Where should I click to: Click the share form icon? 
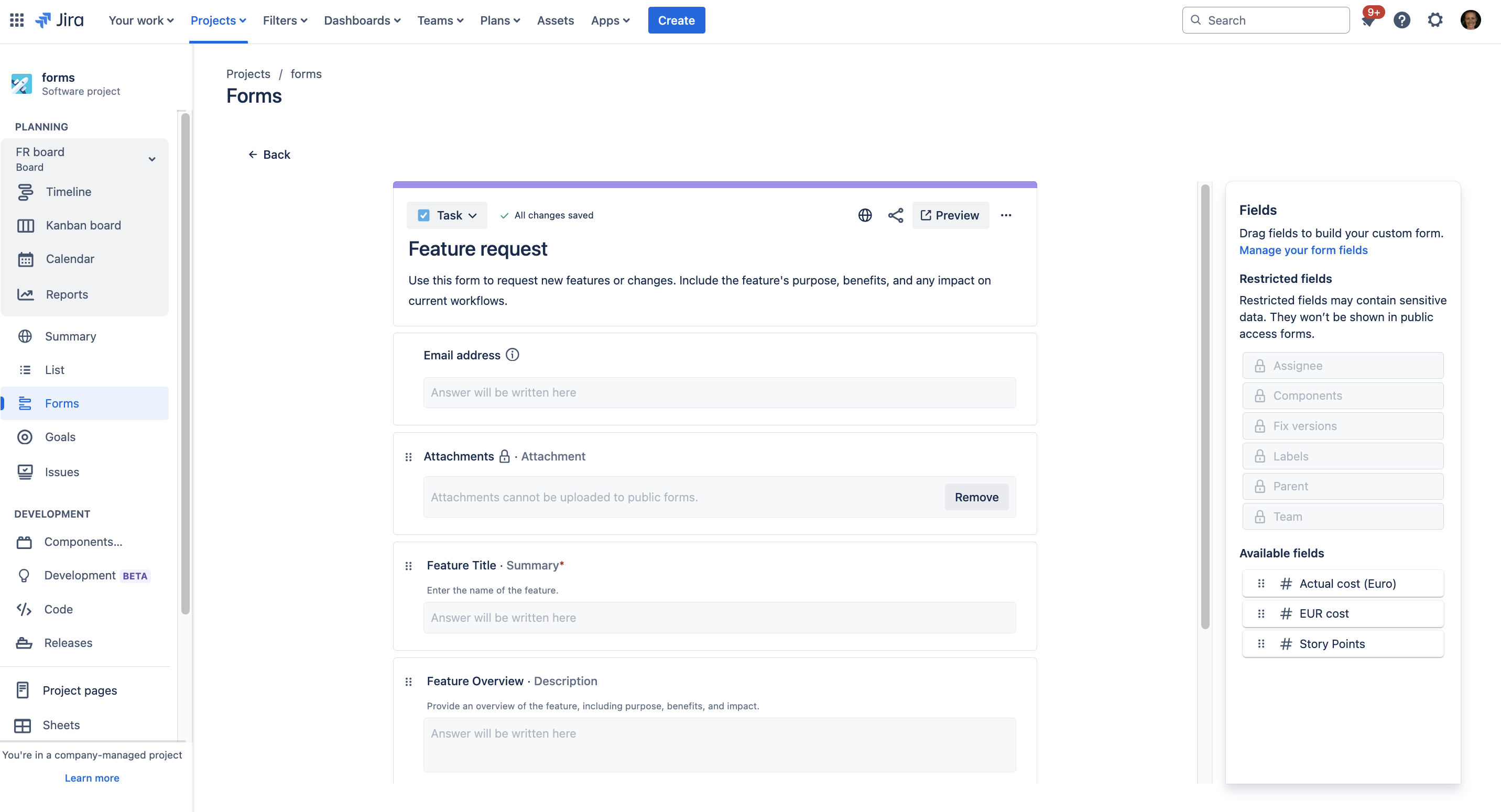896,215
